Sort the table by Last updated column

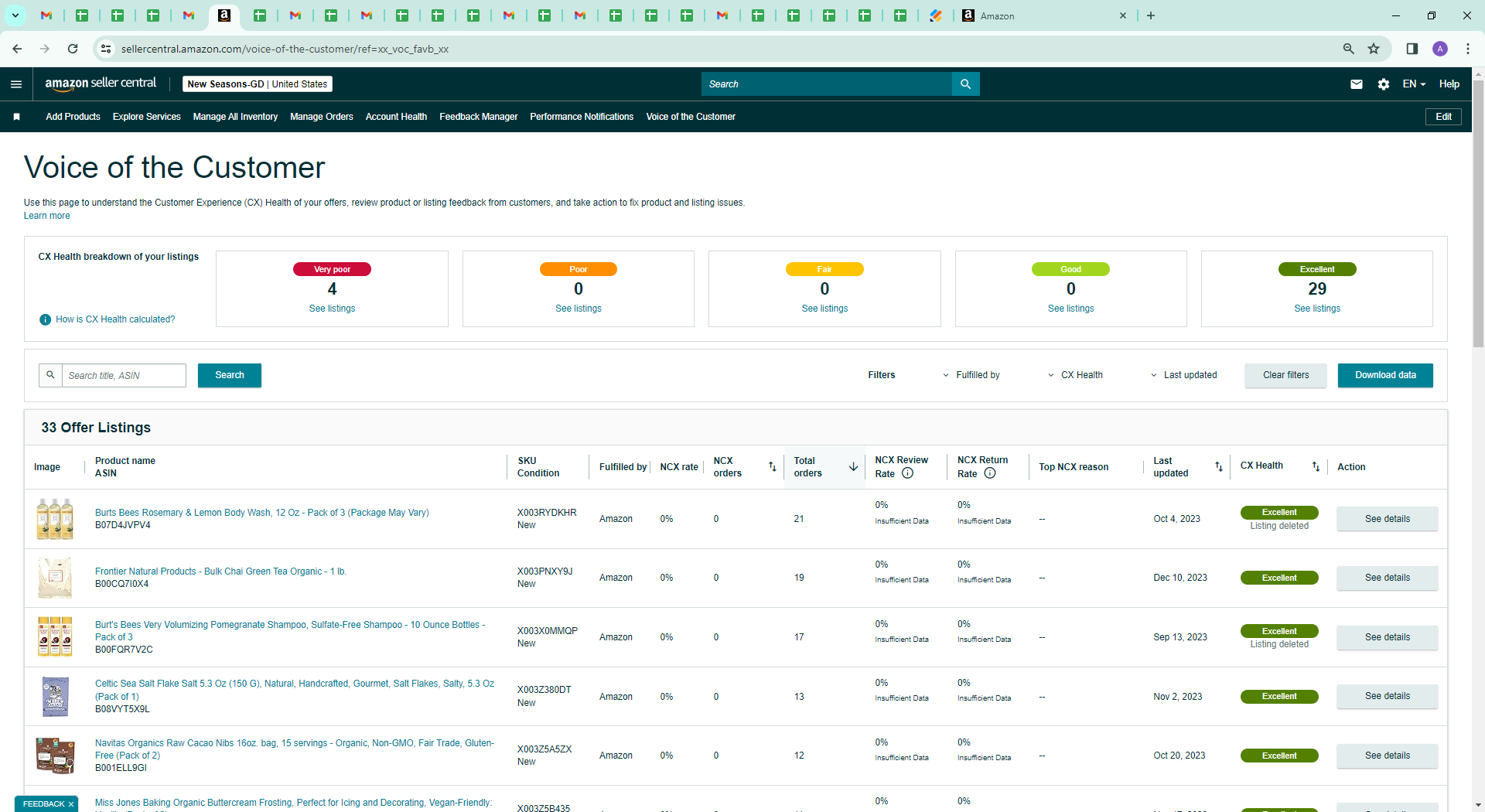tap(1219, 466)
